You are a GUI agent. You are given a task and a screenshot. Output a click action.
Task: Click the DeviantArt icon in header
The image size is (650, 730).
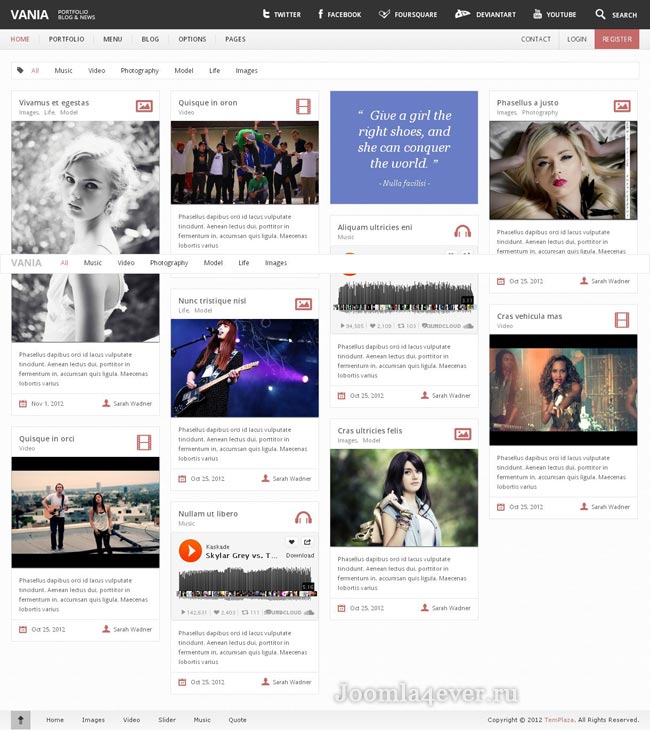tap(462, 14)
